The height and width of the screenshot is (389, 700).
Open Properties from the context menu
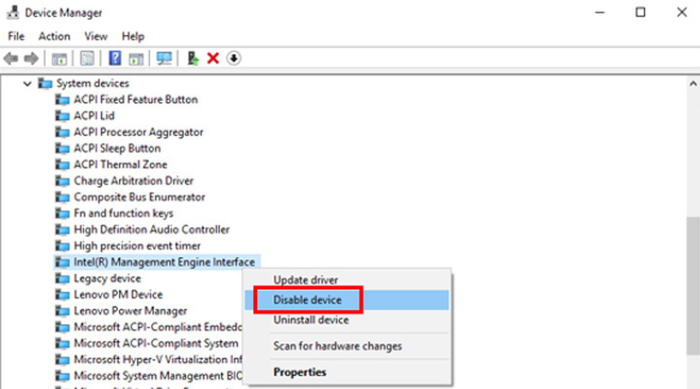pos(300,372)
